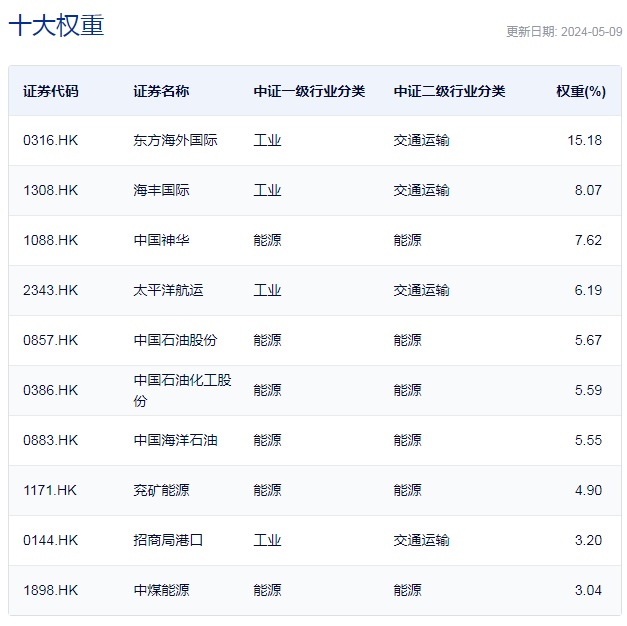Click the update date 2024-05-09
The width and height of the screenshot is (627, 626).
pos(591,32)
